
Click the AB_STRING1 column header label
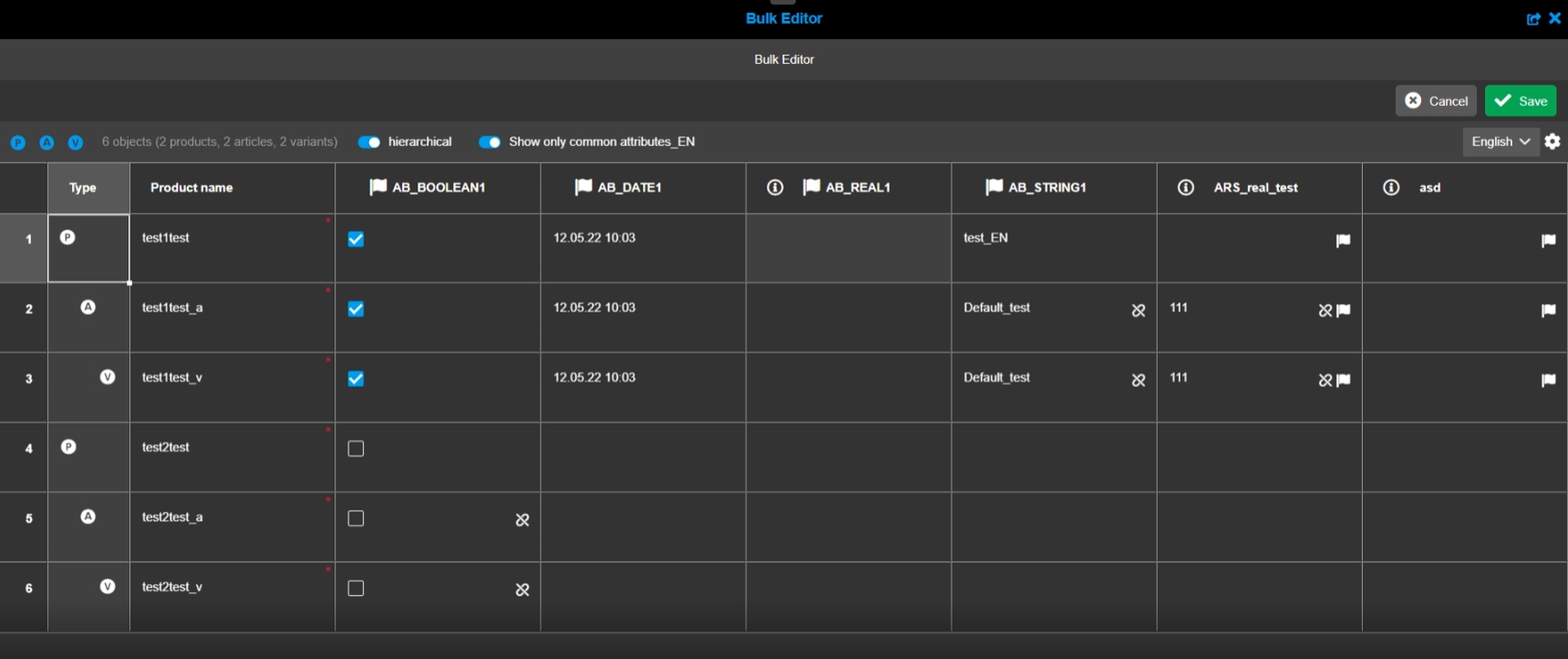[x=1047, y=187]
